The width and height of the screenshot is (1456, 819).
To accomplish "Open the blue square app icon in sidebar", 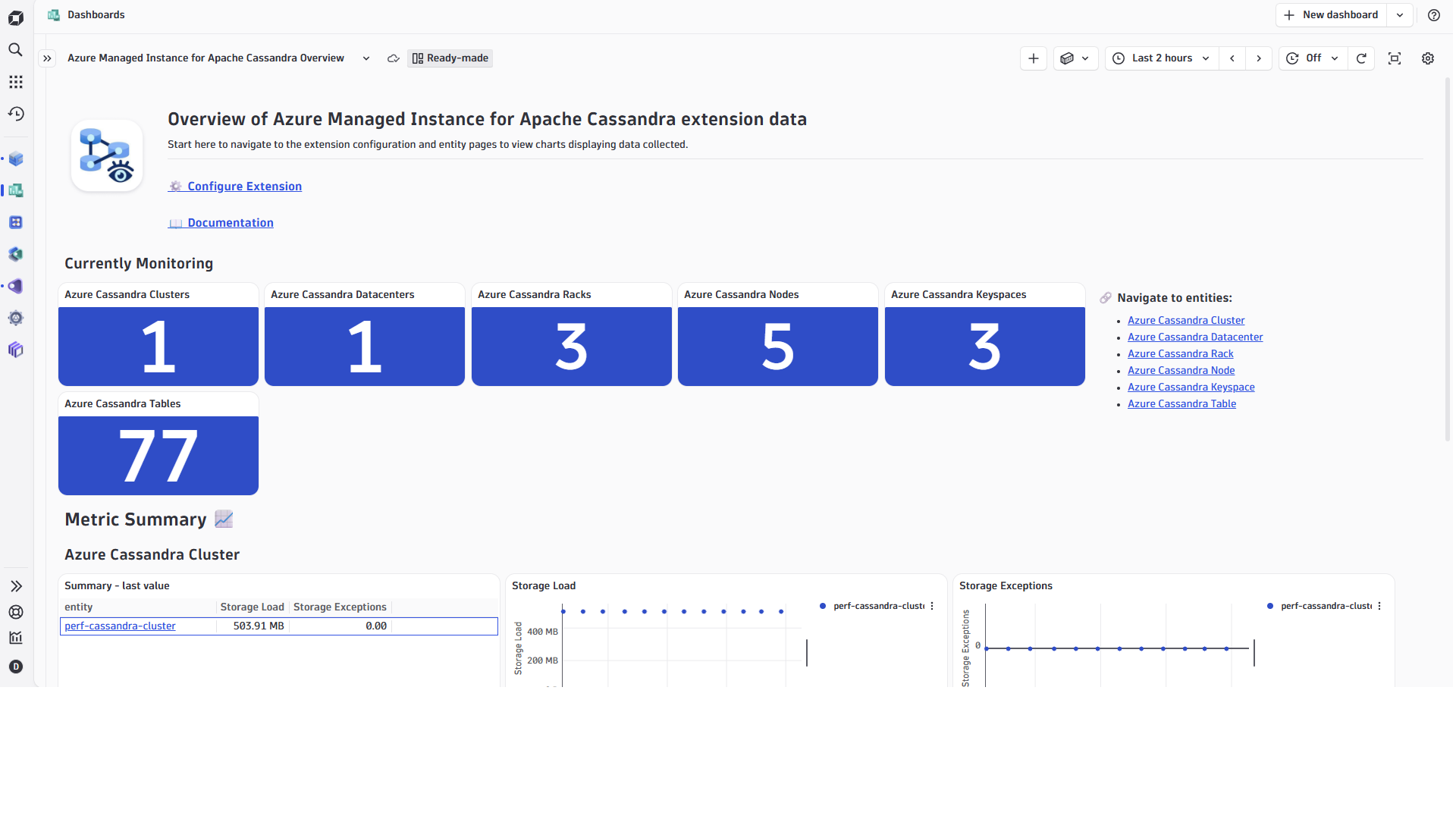I will click(16, 222).
